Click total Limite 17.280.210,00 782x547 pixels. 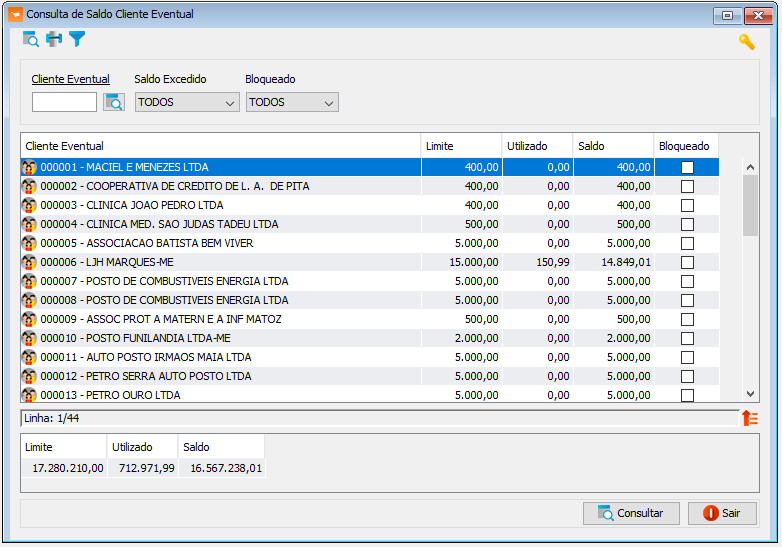[x=68, y=468]
